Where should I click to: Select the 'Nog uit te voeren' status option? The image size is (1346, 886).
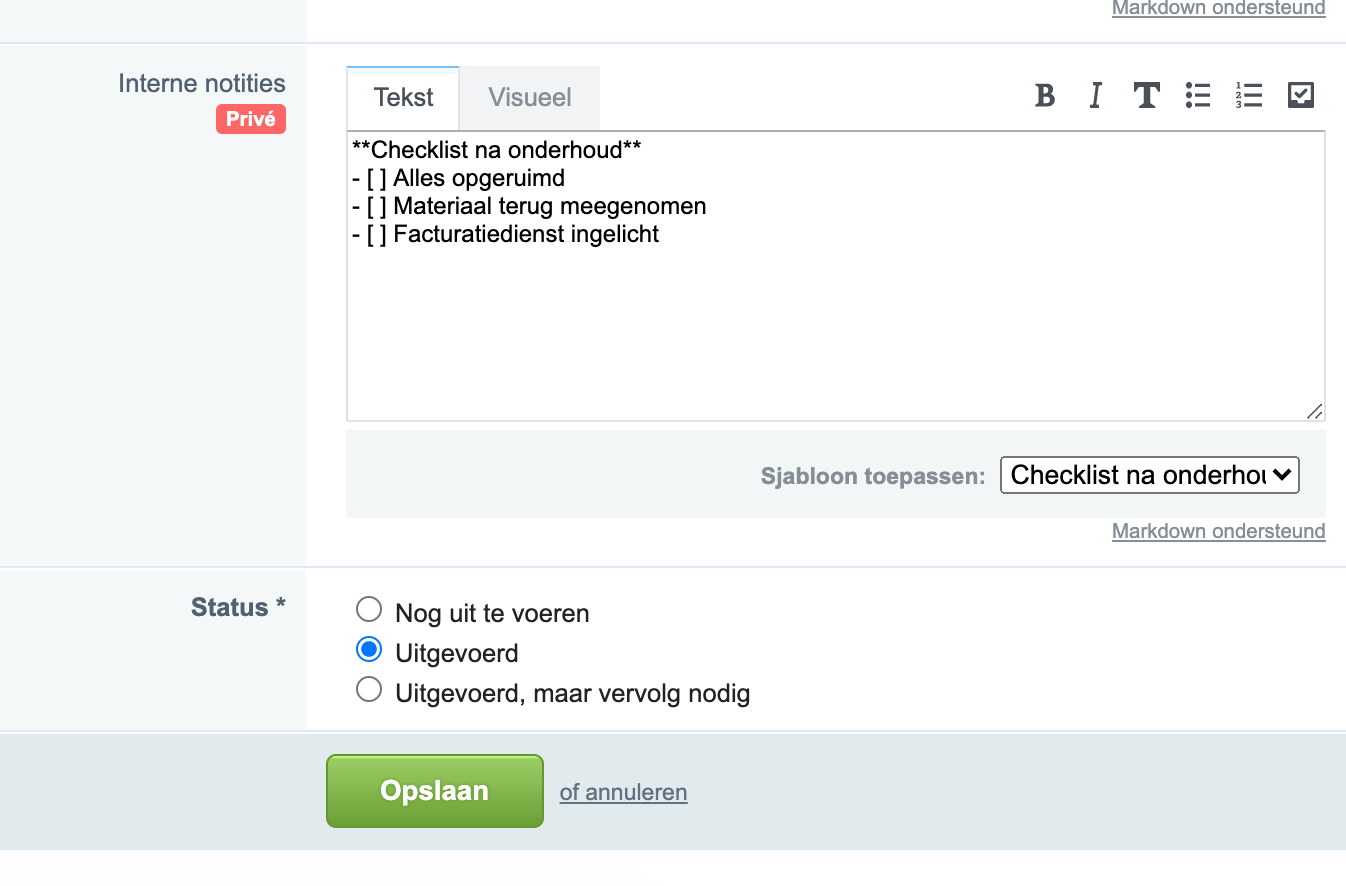click(x=369, y=608)
